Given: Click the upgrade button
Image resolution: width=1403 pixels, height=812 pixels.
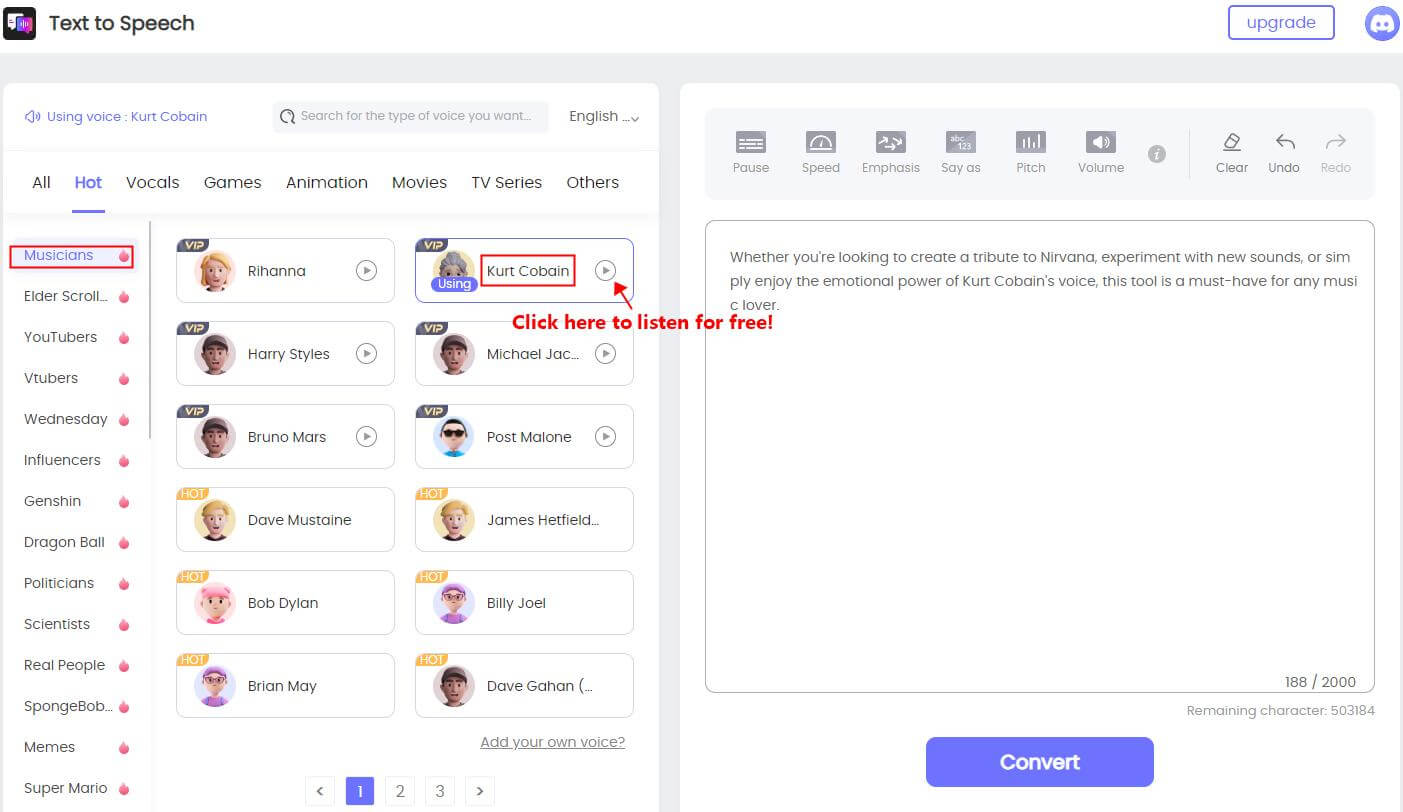Looking at the screenshot, I should [x=1281, y=22].
